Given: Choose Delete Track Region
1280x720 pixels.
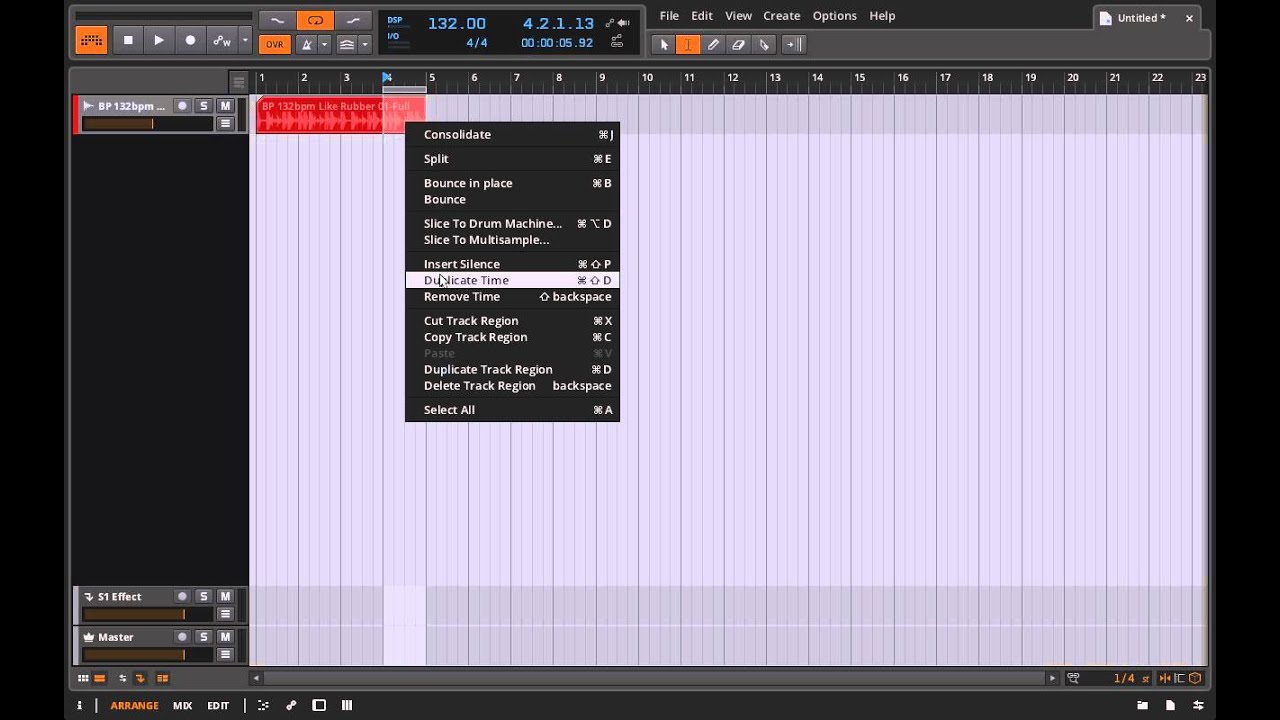Looking at the screenshot, I should pos(512,385).
